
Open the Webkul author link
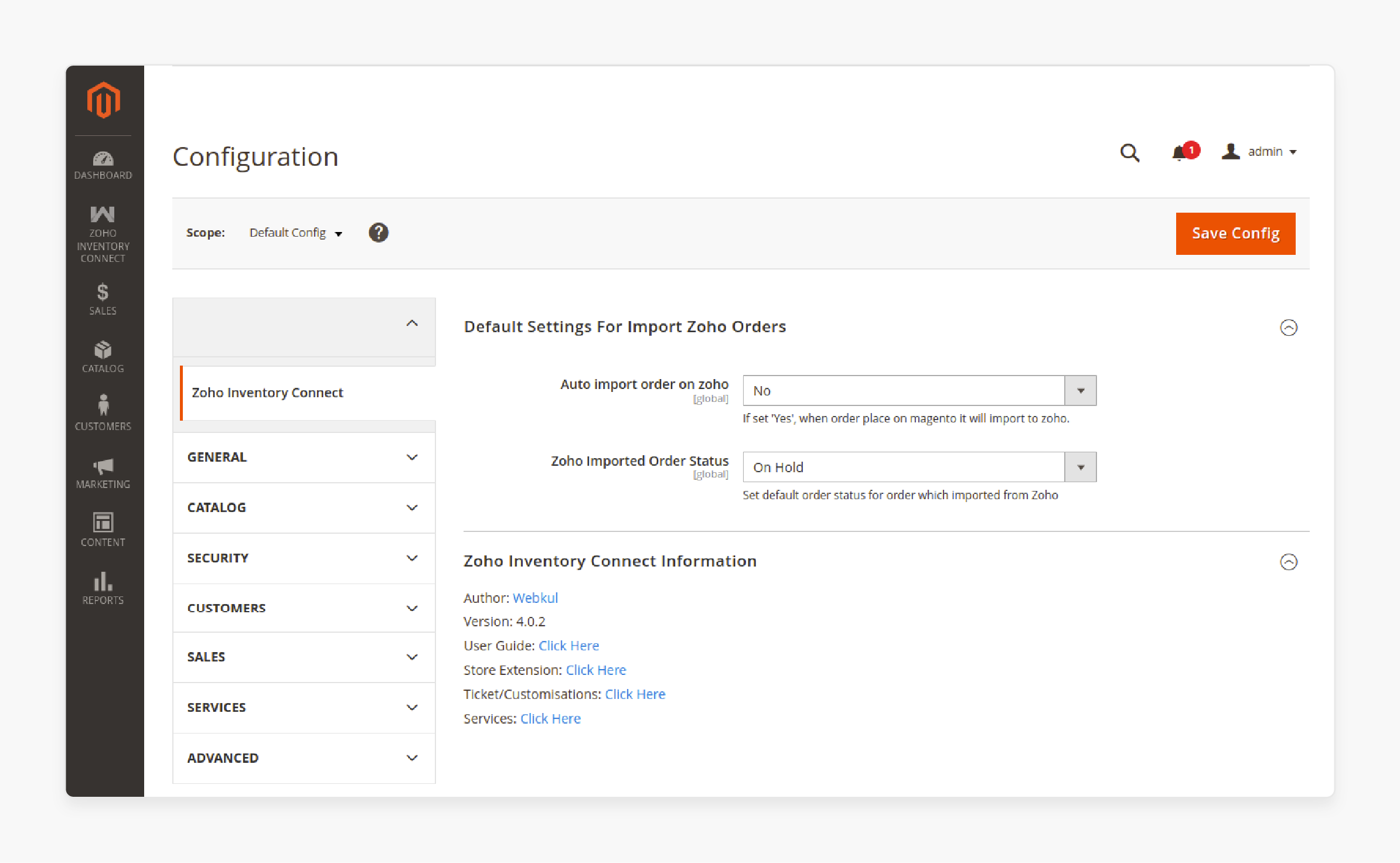[535, 598]
